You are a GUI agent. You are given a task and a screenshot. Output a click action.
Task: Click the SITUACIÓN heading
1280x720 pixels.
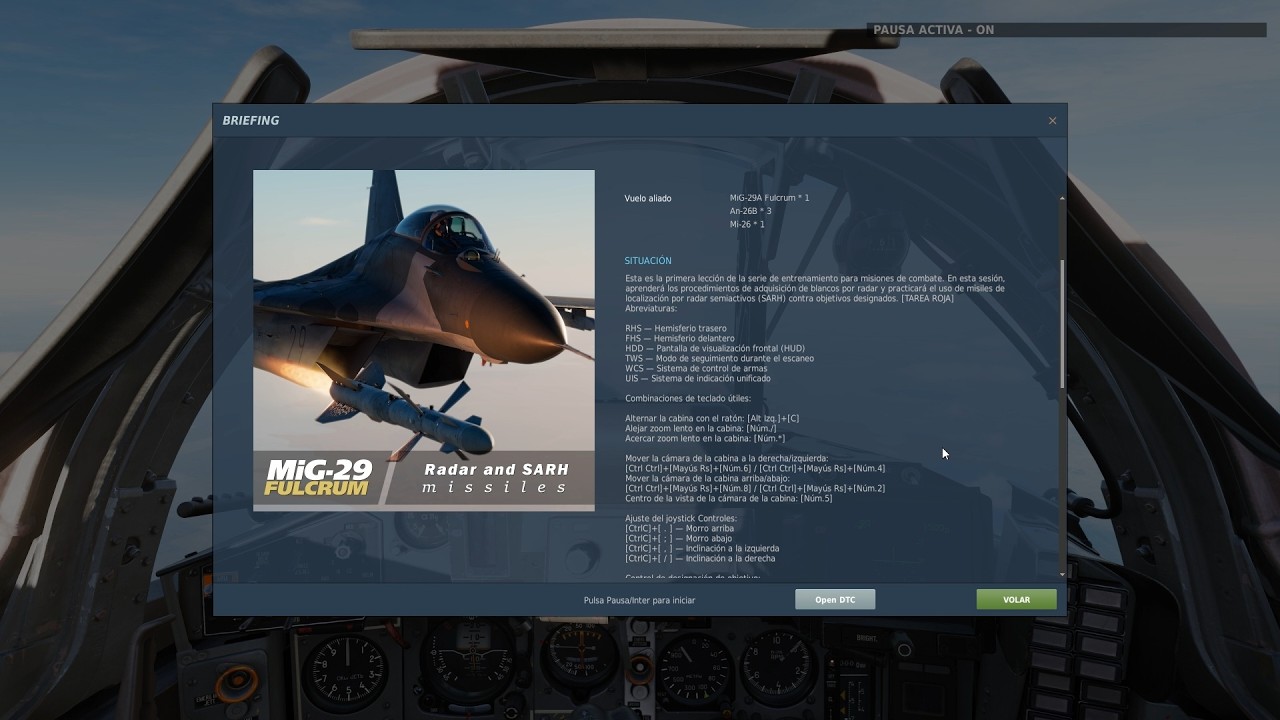[648, 261]
